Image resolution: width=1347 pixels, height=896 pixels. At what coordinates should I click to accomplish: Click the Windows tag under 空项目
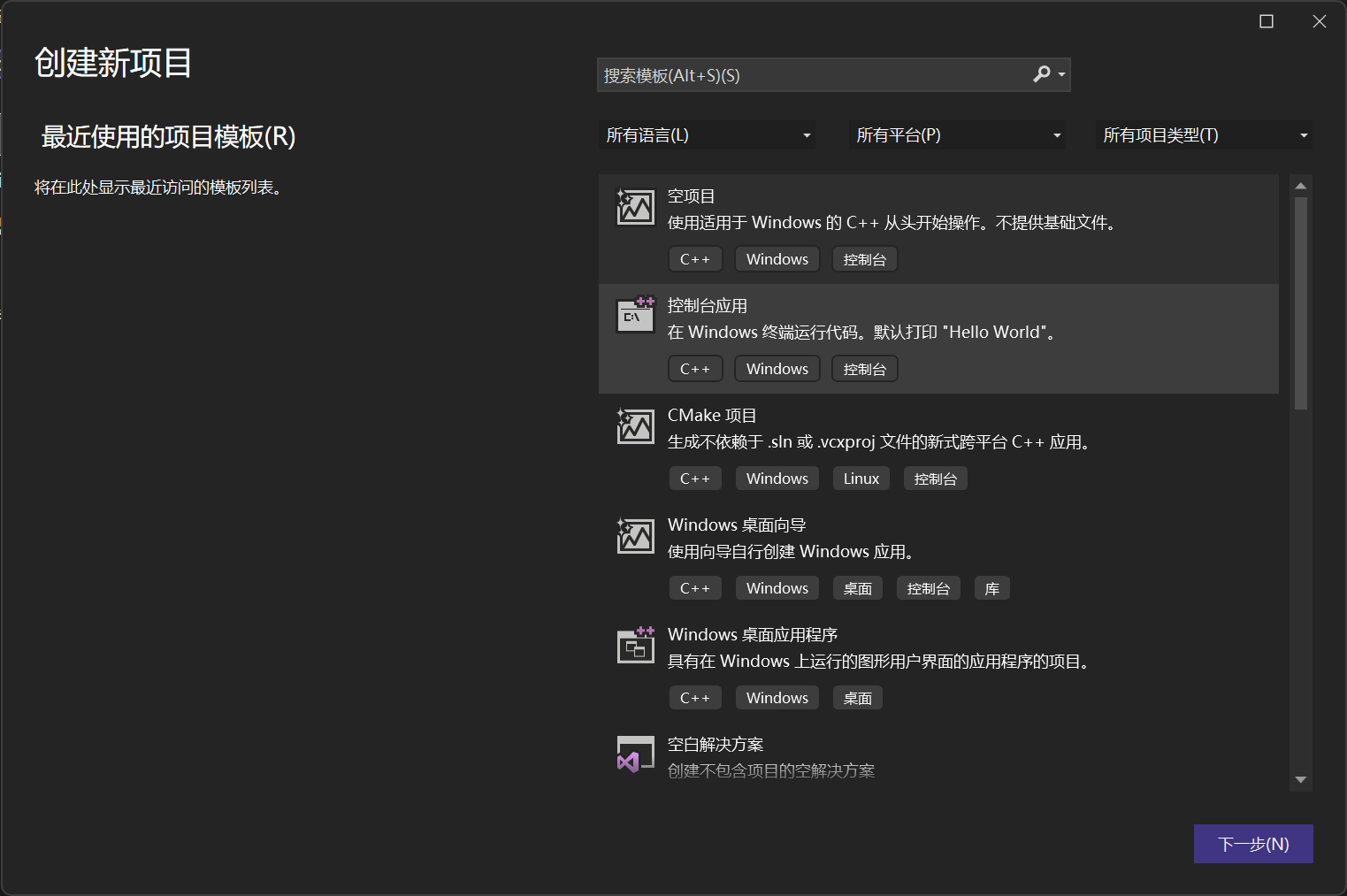(777, 259)
